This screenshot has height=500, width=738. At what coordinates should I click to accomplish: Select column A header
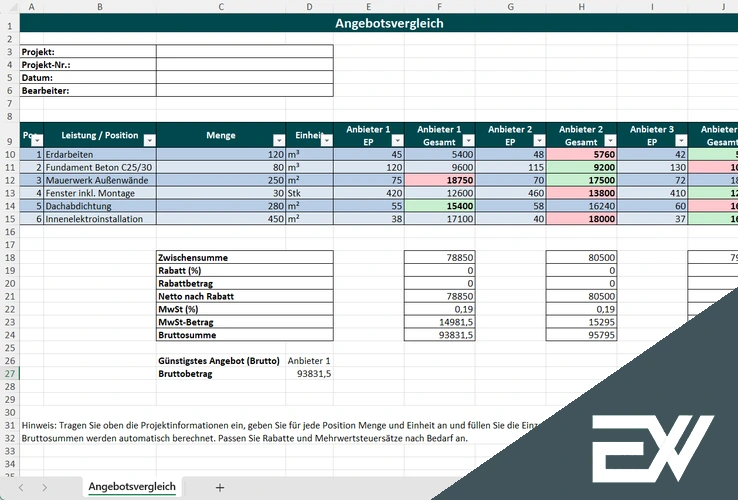coord(32,7)
